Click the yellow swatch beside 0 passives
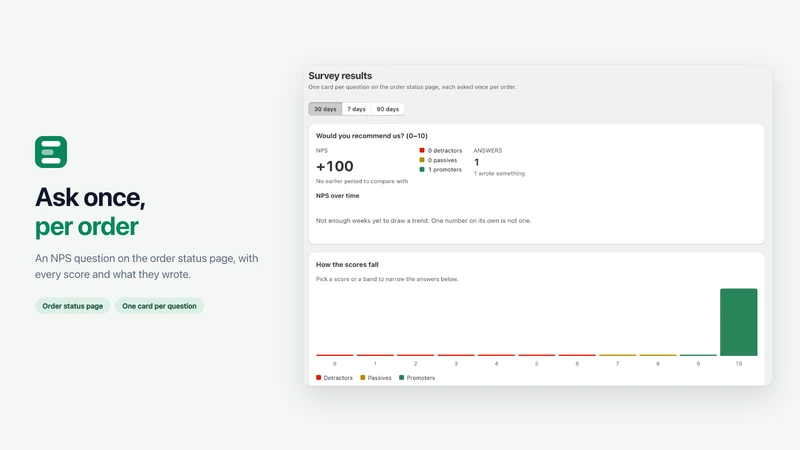800x450 pixels. pos(422,160)
